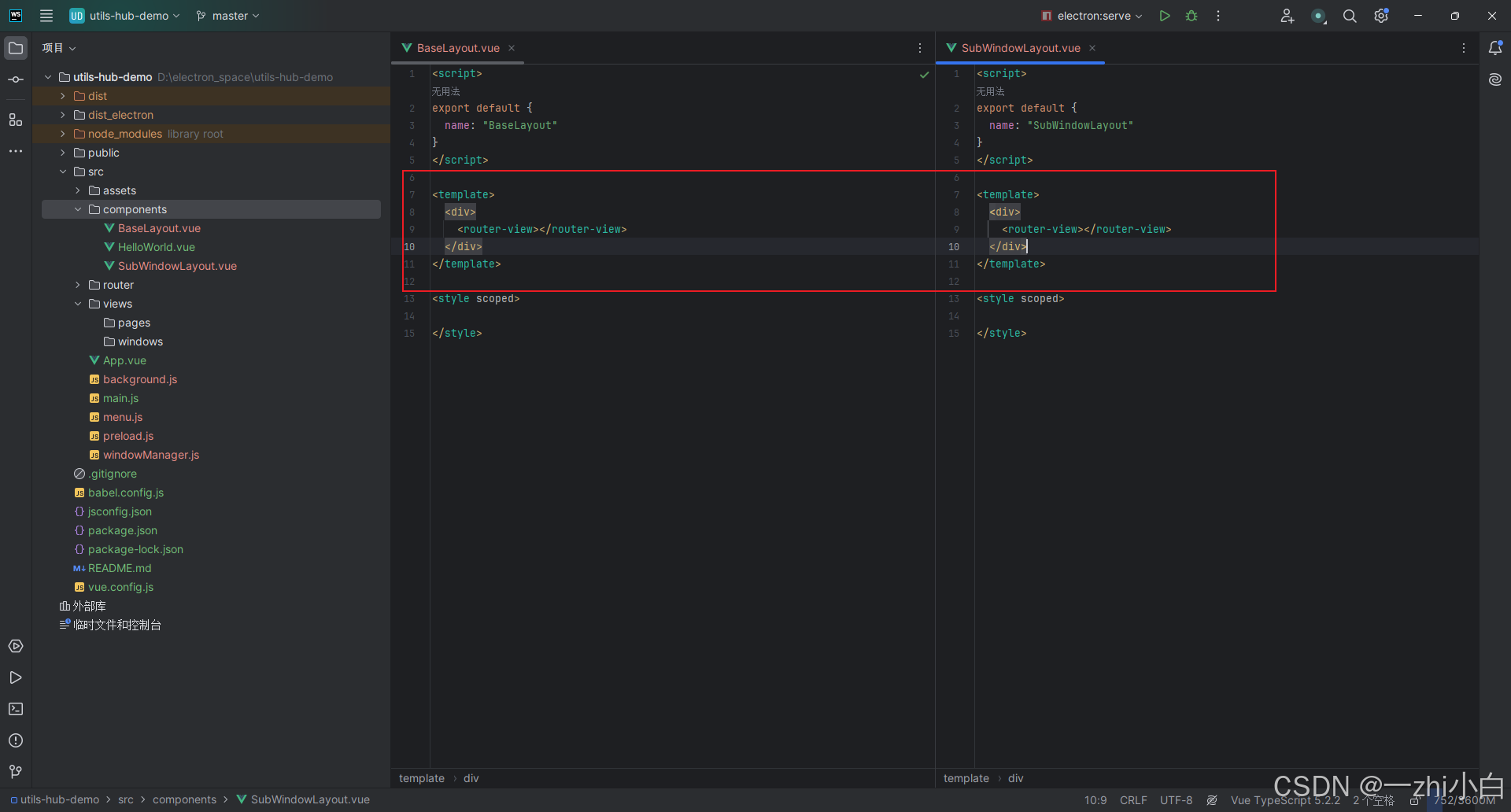Open the Run tool window icon
Screen dimensions: 1511x812
(16, 677)
